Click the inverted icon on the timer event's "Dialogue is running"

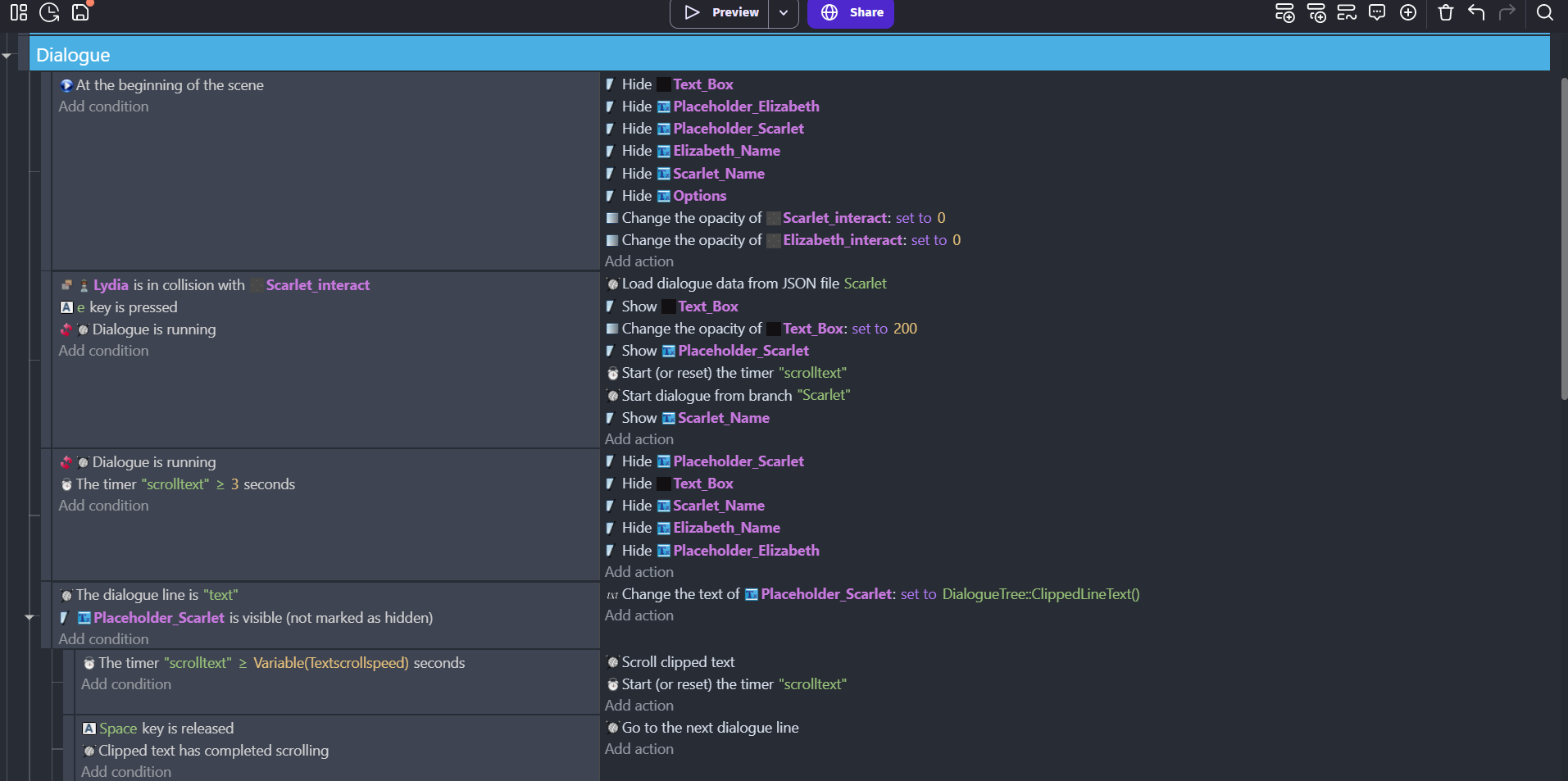pos(66,462)
